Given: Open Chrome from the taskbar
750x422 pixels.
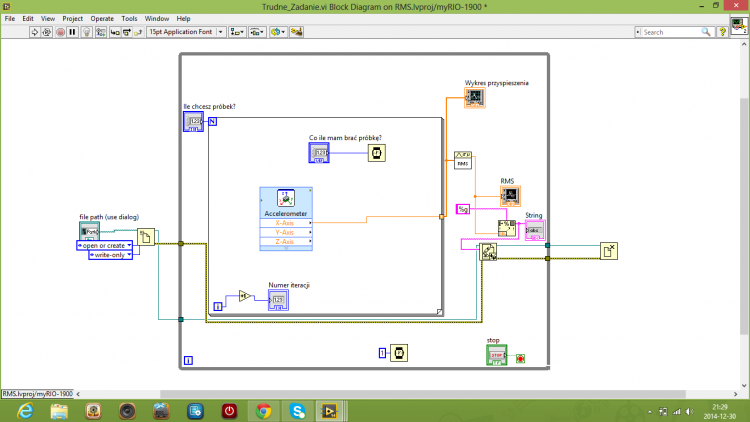Looking at the screenshot, I should [263, 411].
